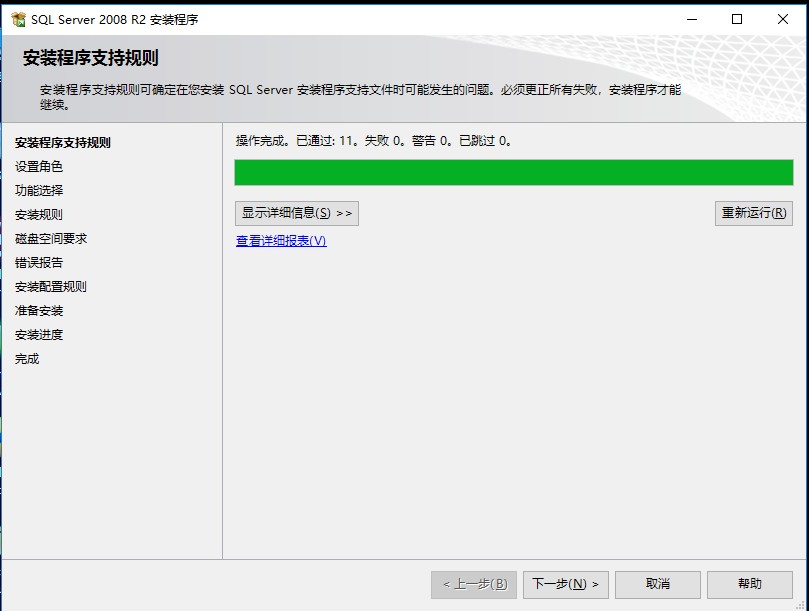The image size is (809, 611).
Task: Click the 重新运行(R) button
Action: point(753,213)
